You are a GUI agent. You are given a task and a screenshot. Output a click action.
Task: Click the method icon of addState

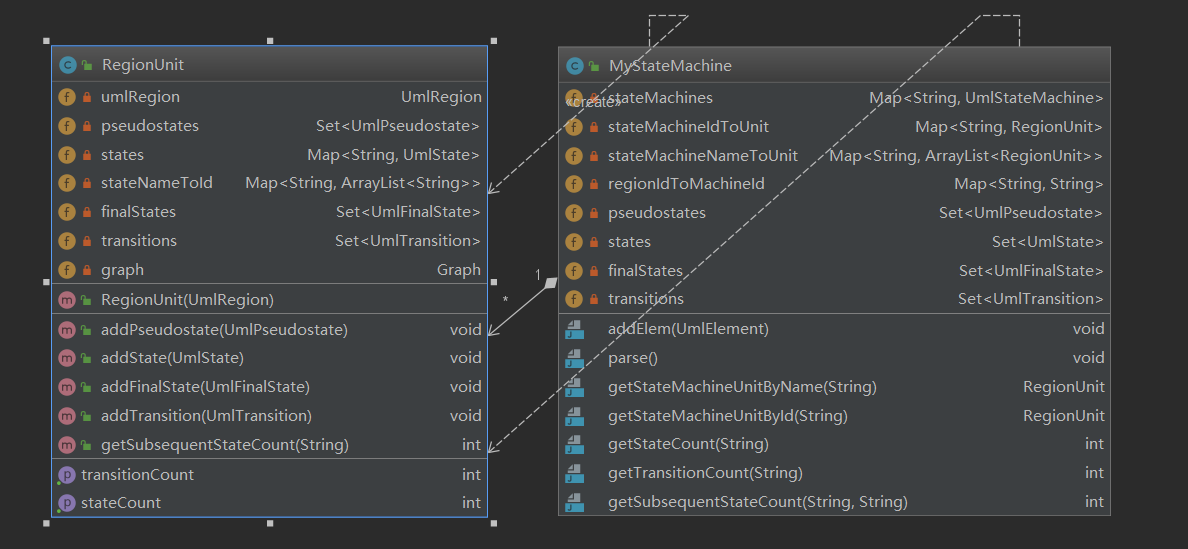(67, 358)
